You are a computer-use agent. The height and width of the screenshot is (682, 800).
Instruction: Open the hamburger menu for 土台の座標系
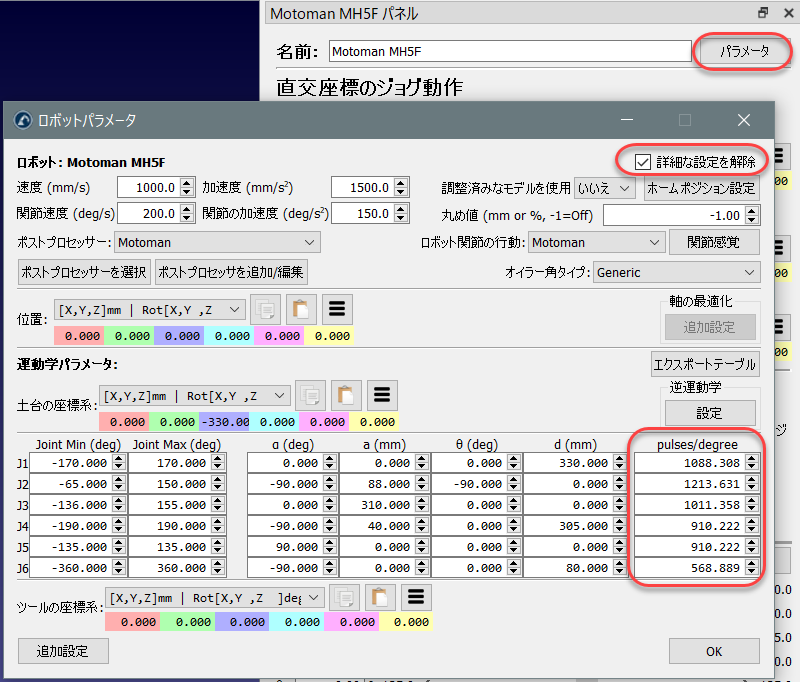coord(382,395)
